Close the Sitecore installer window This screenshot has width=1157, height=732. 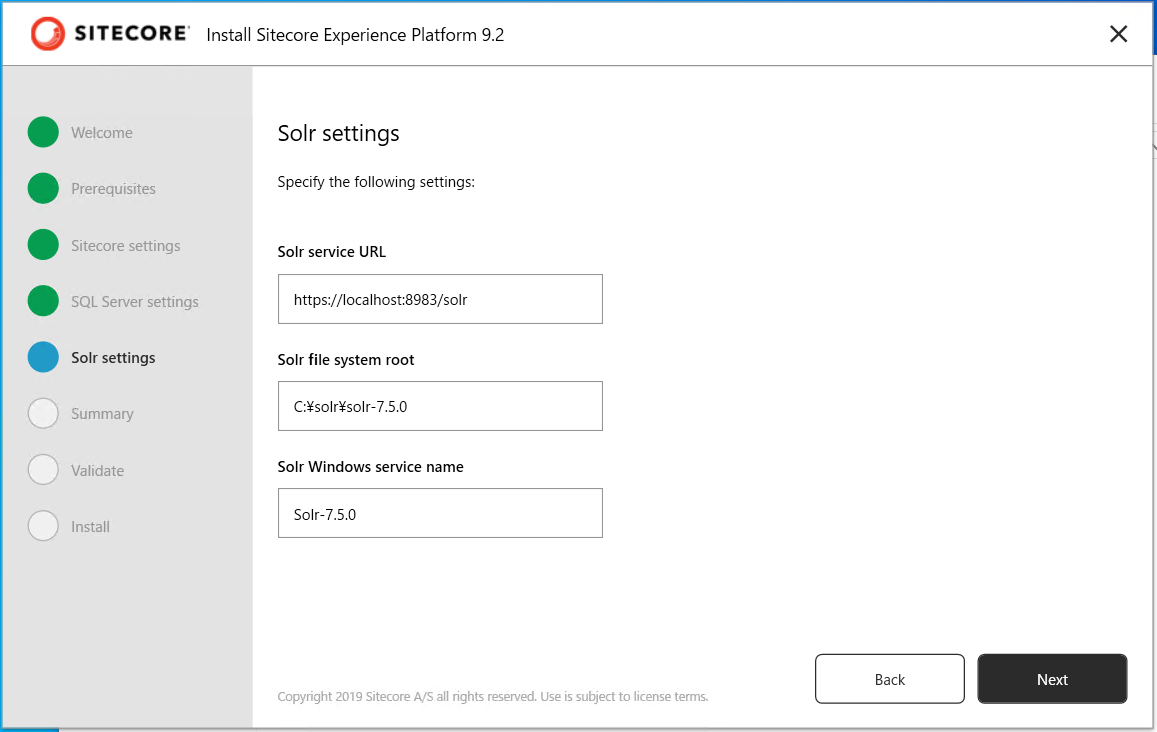click(x=1118, y=34)
